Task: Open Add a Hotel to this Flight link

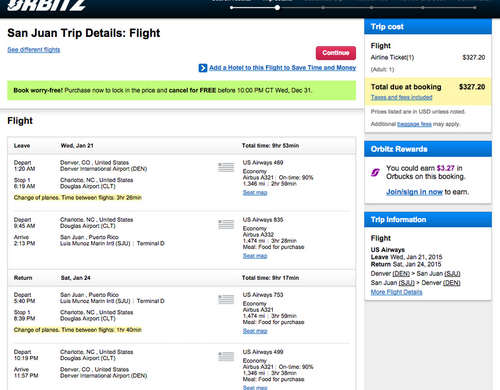Action: 282,68
